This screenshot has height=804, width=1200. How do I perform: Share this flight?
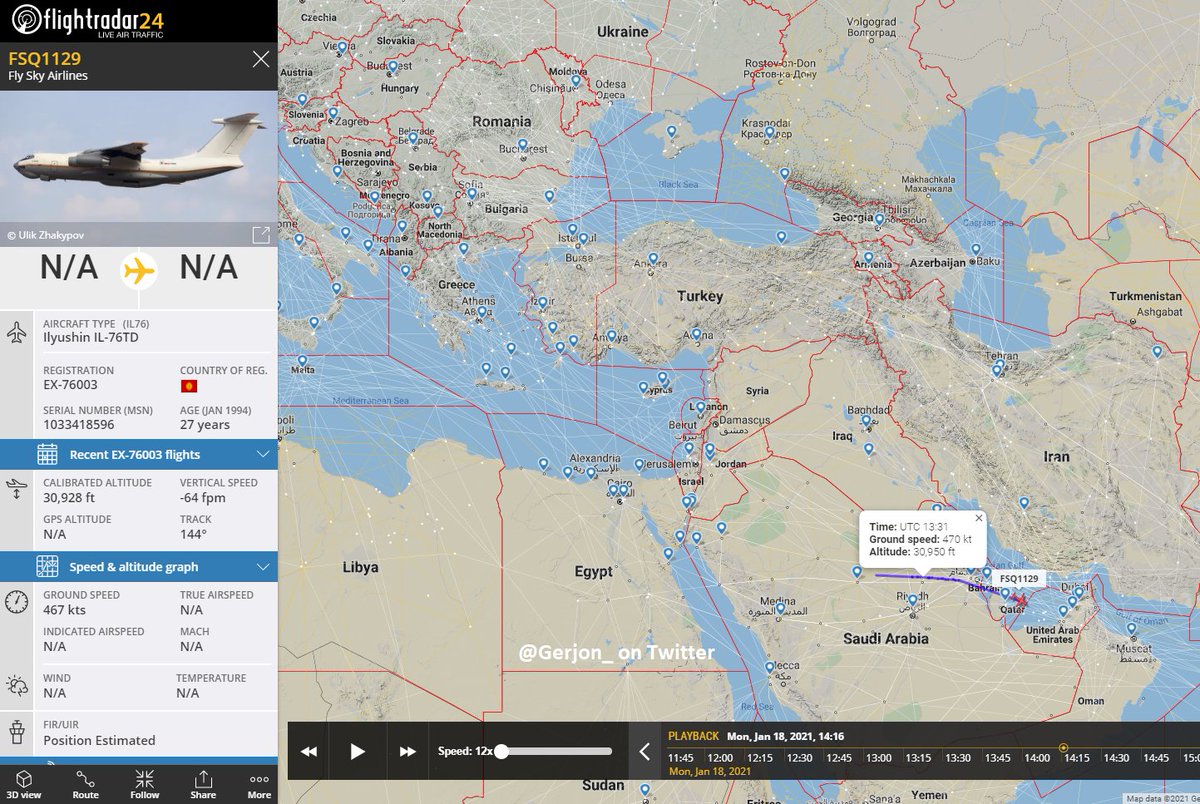point(203,785)
